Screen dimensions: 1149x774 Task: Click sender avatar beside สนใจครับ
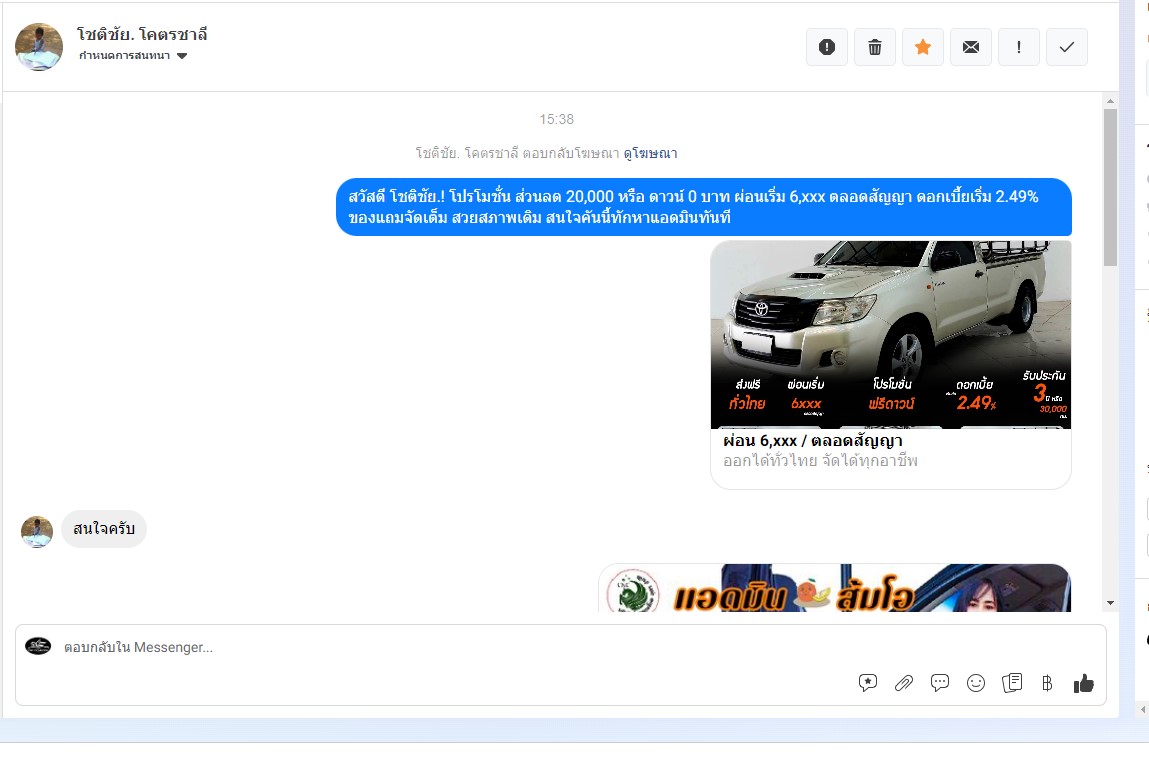point(37,532)
